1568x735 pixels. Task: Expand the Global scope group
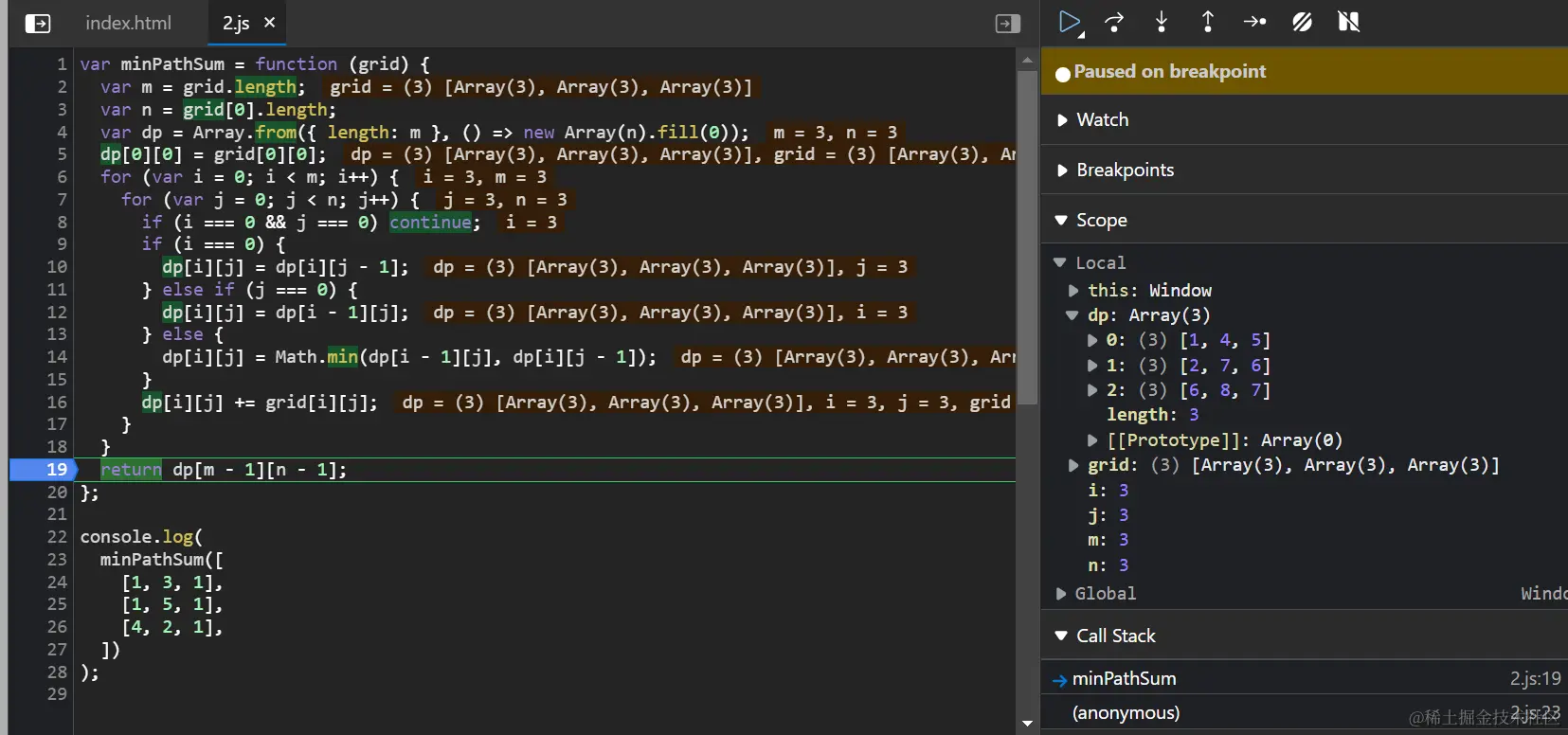[1061, 594]
